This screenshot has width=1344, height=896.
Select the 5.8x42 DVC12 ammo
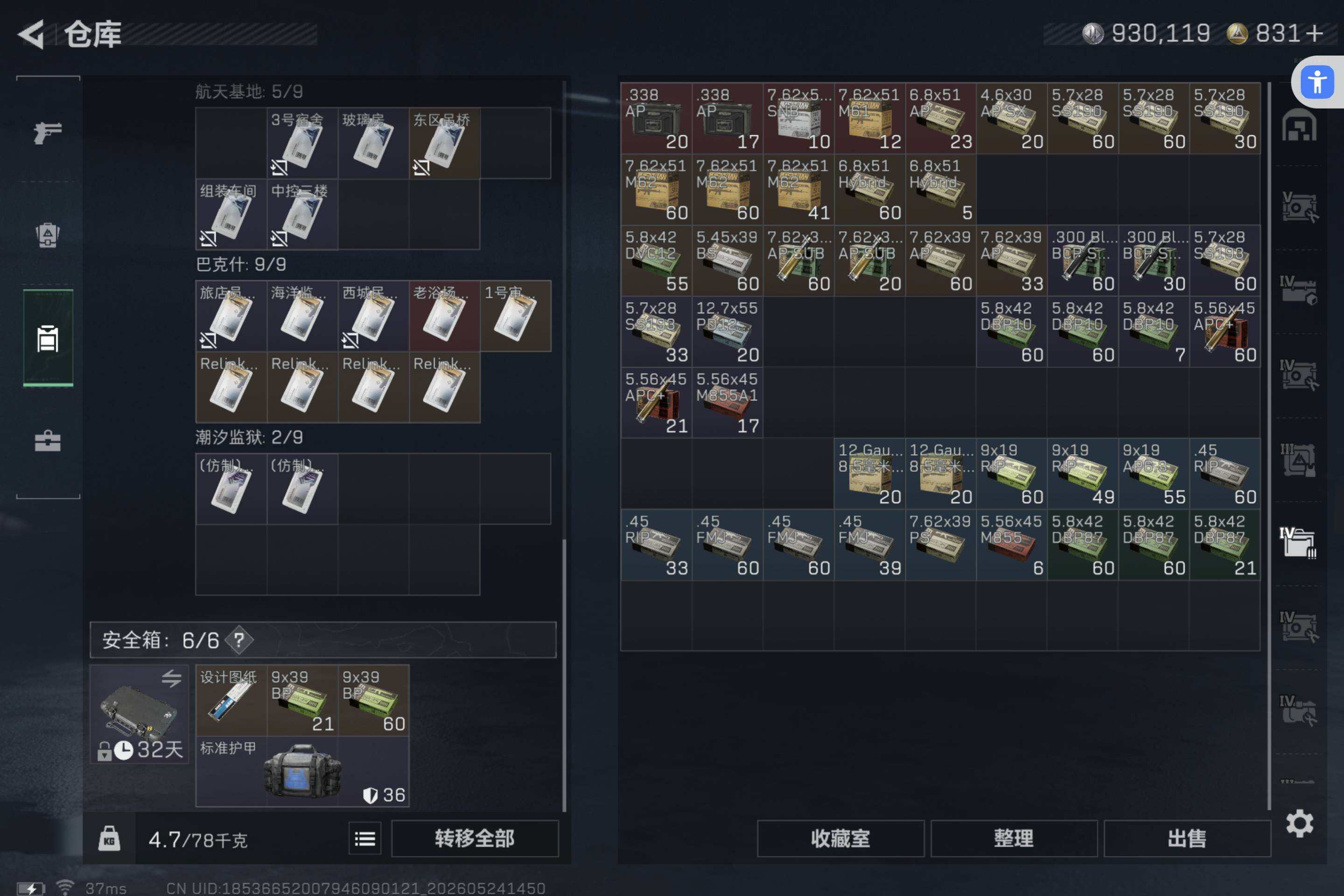[x=656, y=260]
